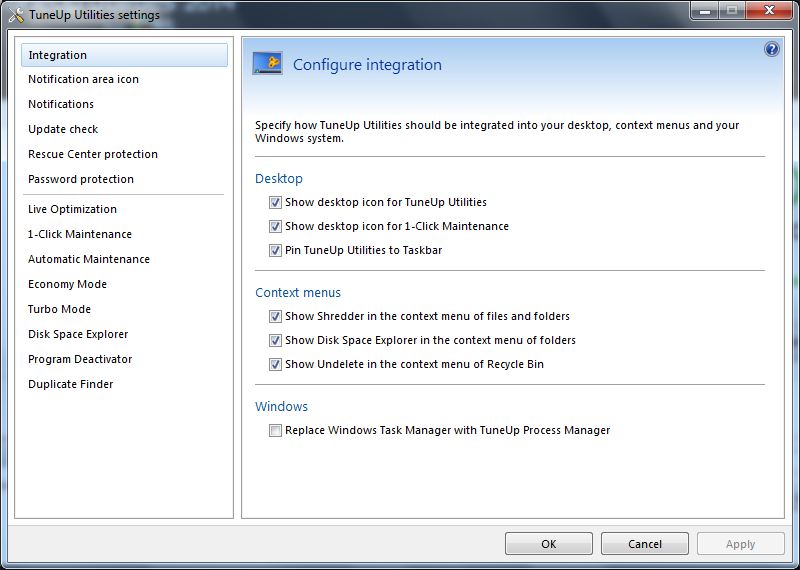Select Turbo Mode in sidebar
800x570 pixels.
(124, 309)
